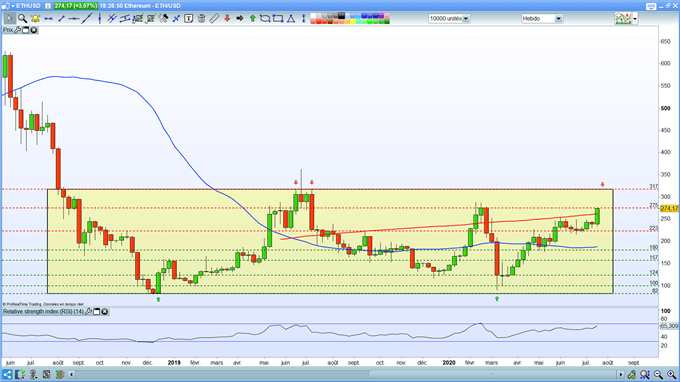Click the alert bell icon
The height and width of the screenshot is (382, 680).
click(x=35, y=18)
